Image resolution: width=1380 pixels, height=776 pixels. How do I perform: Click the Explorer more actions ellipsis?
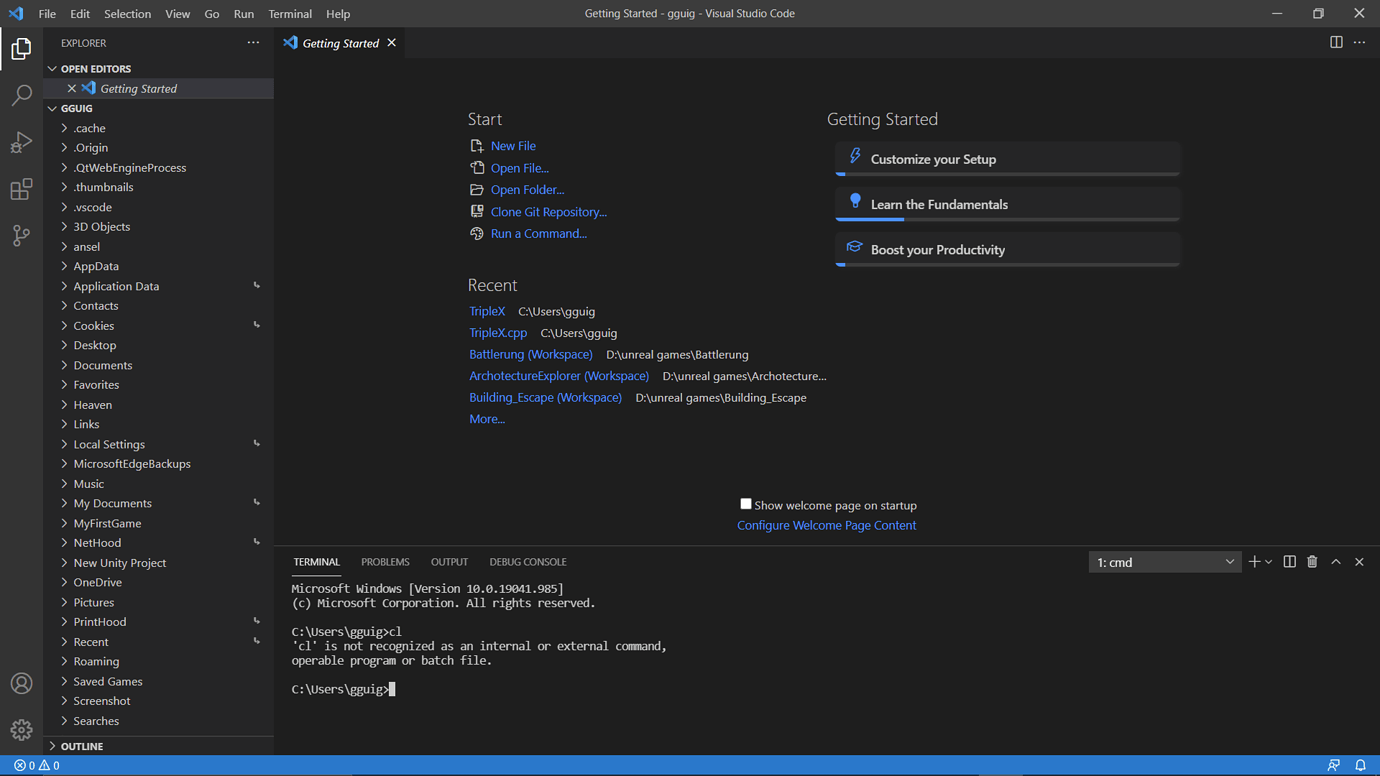click(x=253, y=43)
